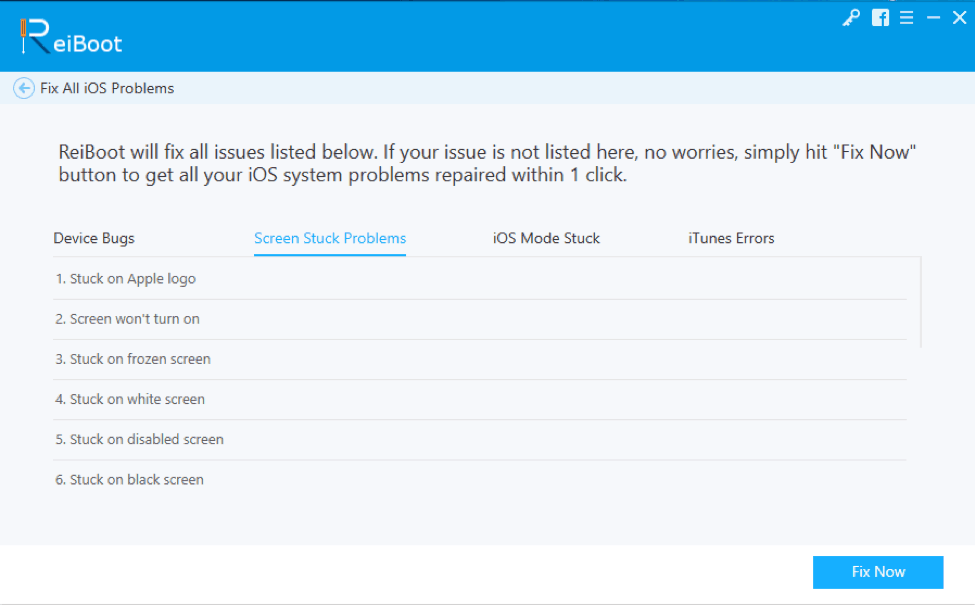Select Stuck on Apple logo item
This screenshot has height=605, width=975.
[x=126, y=279]
